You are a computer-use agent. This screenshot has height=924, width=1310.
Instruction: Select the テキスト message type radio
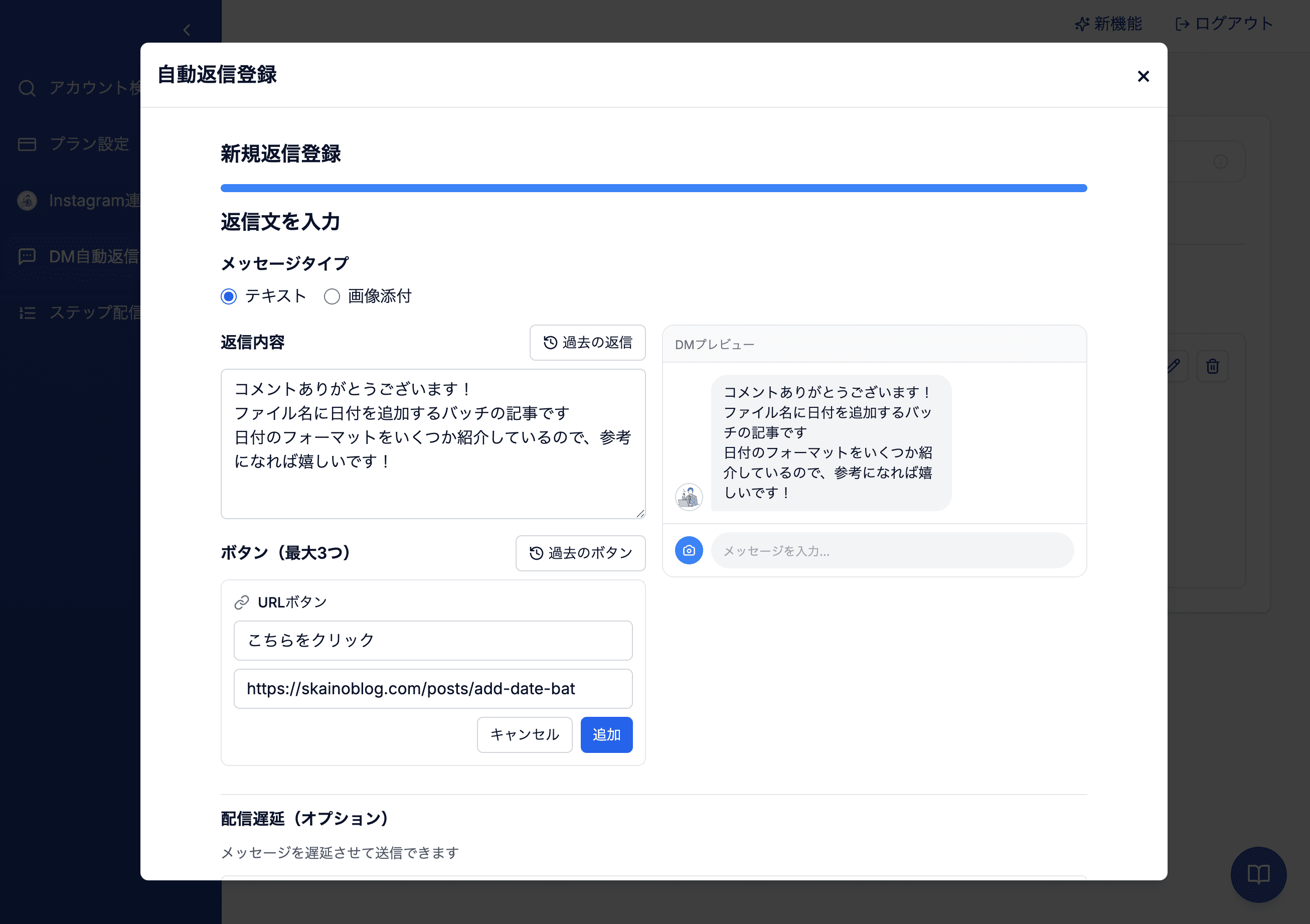tap(229, 296)
